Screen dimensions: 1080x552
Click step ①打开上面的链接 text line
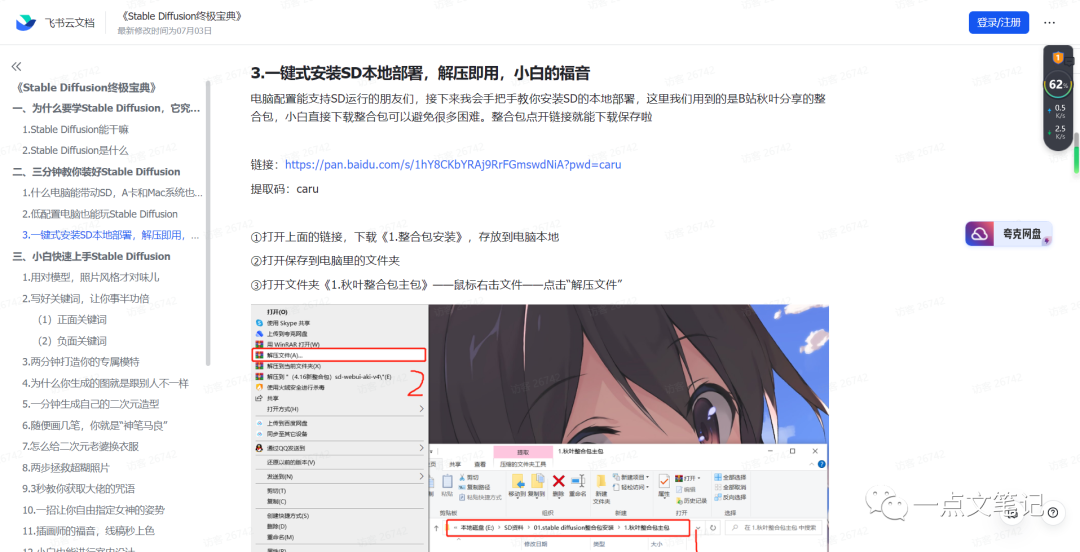405,237
